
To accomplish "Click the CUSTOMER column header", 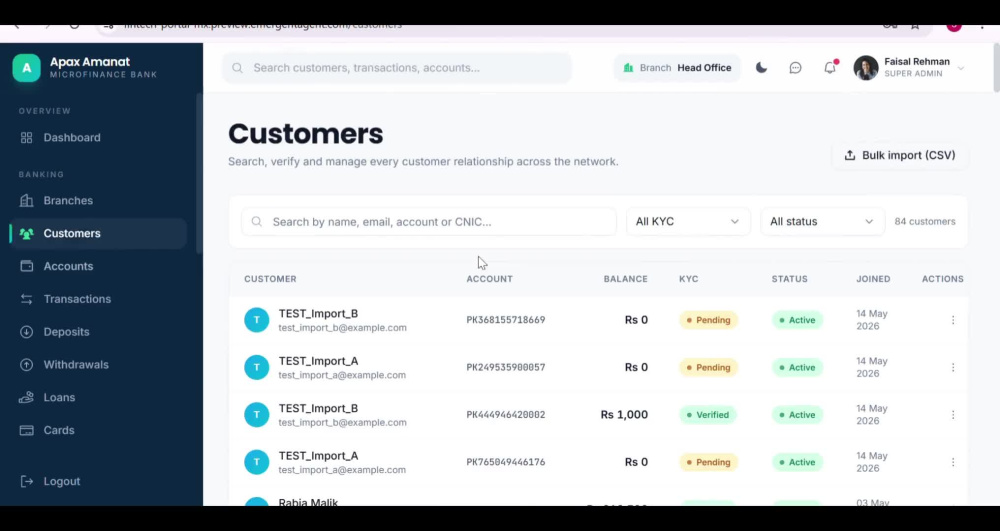I will [270, 279].
